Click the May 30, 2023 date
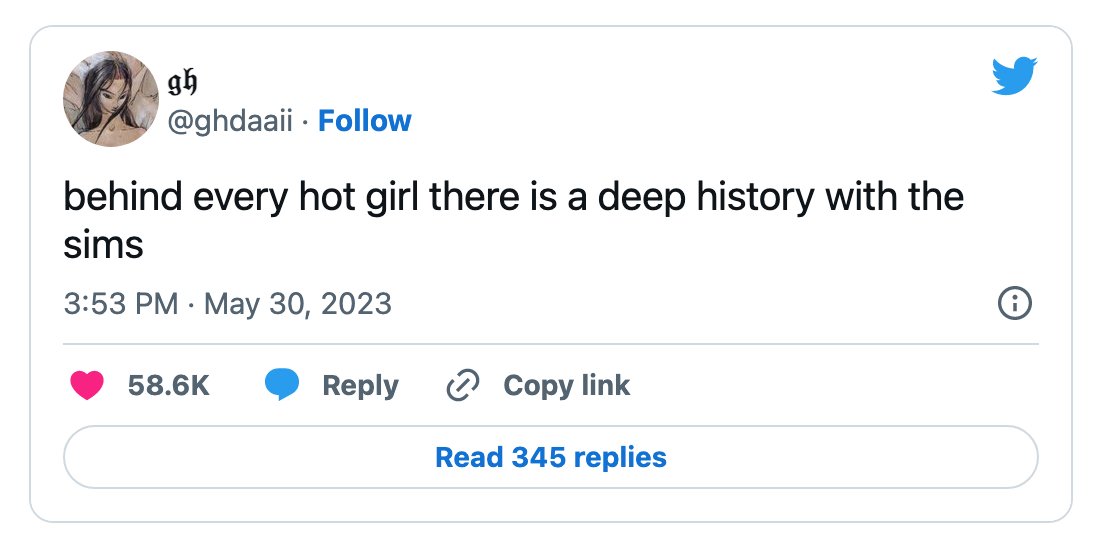This screenshot has width=1099, height=551. [298, 304]
